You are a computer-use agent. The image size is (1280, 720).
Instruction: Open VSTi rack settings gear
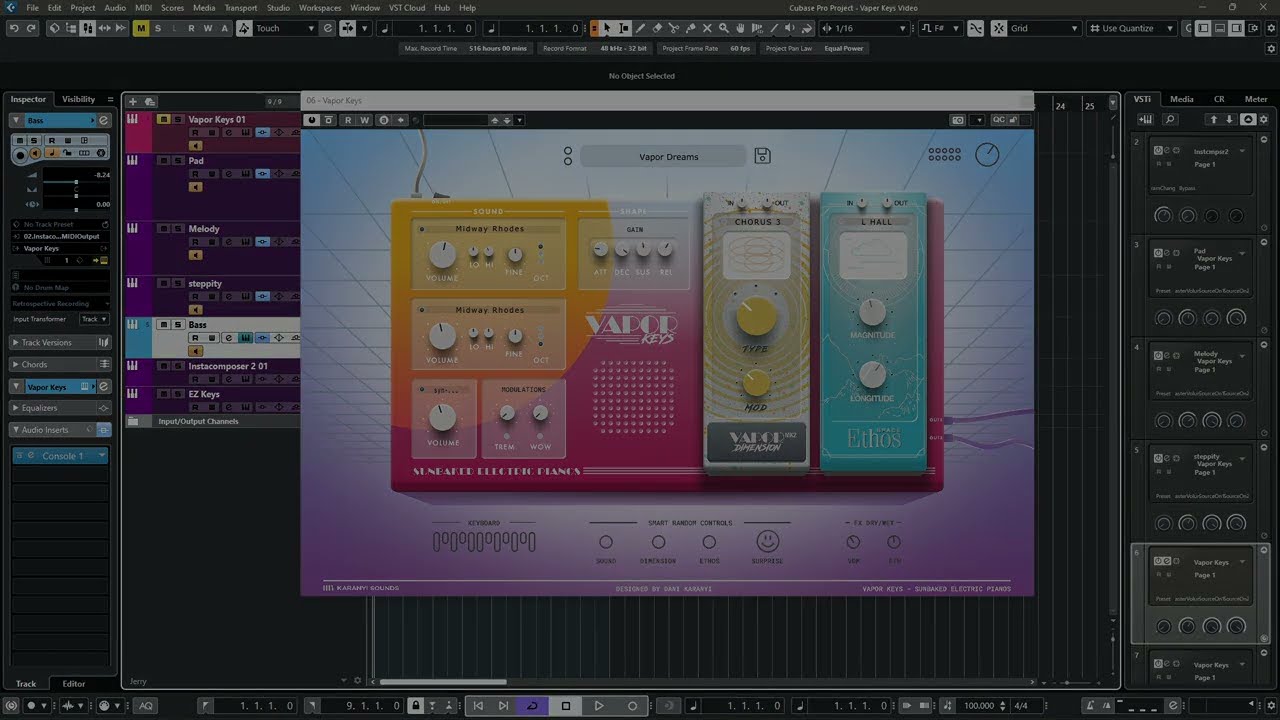[1264, 119]
